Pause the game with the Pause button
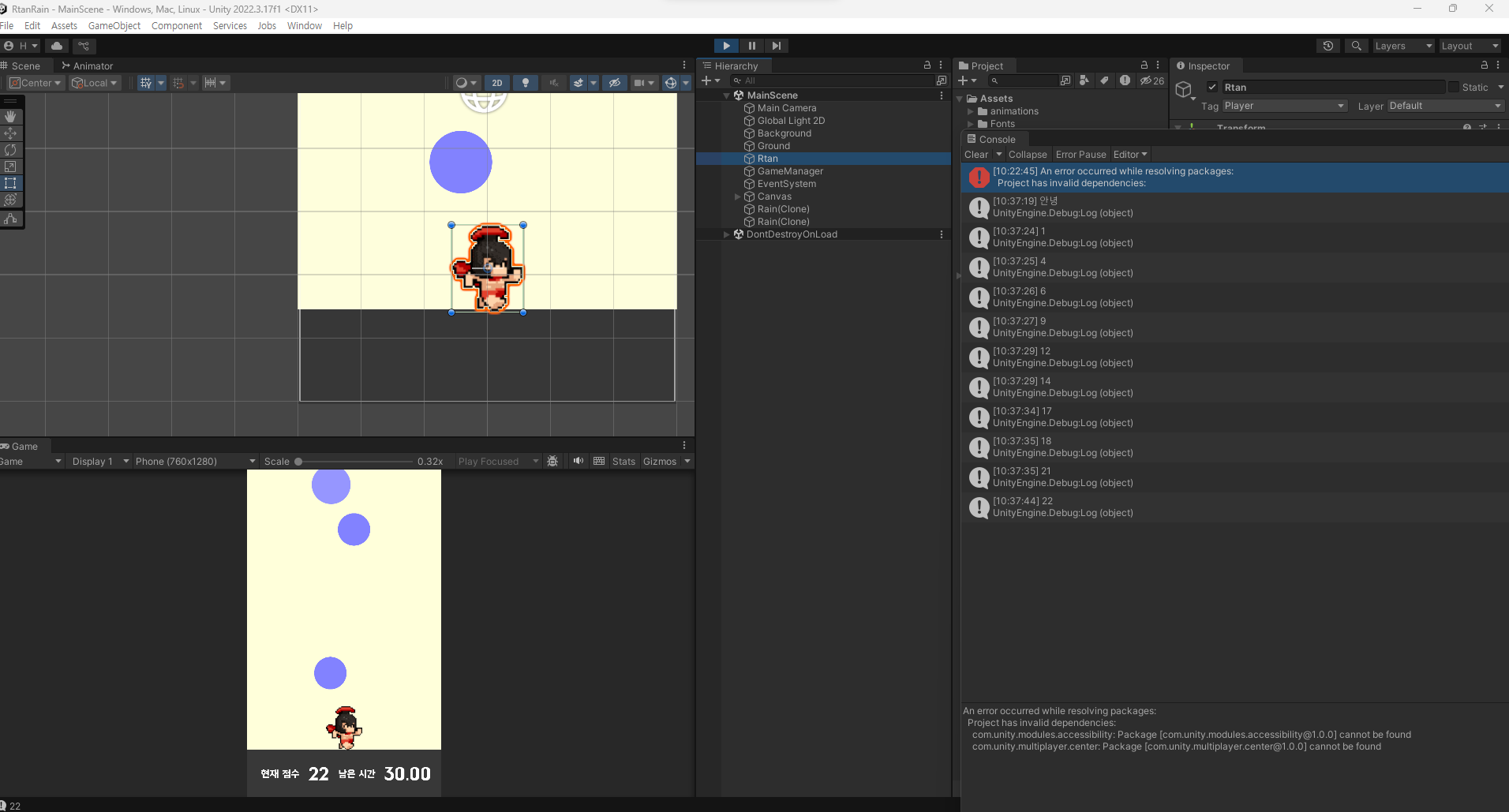This screenshot has width=1509, height=812. coord(751,46)
